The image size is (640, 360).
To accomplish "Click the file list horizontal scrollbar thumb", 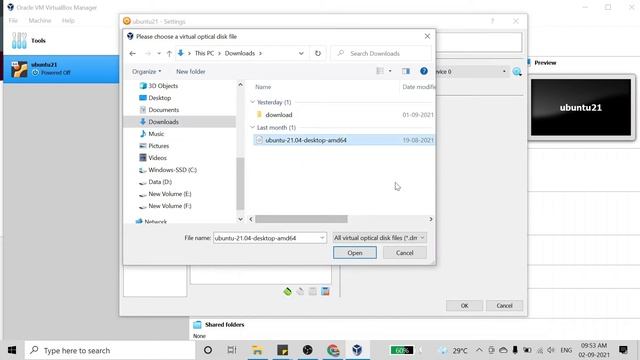I will pyautogui.click(x=301, y=219).
